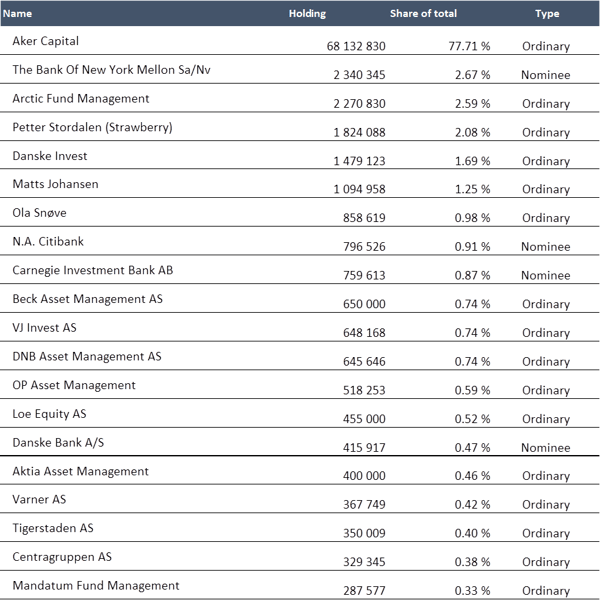Click holding value 2 340 345
600x600 pixels.
coord(359,75)
